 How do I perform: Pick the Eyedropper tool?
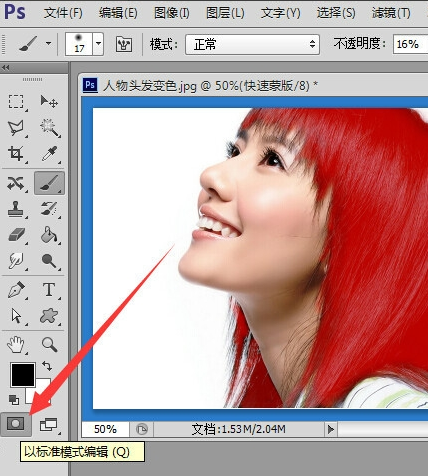(x=50, y=153)
